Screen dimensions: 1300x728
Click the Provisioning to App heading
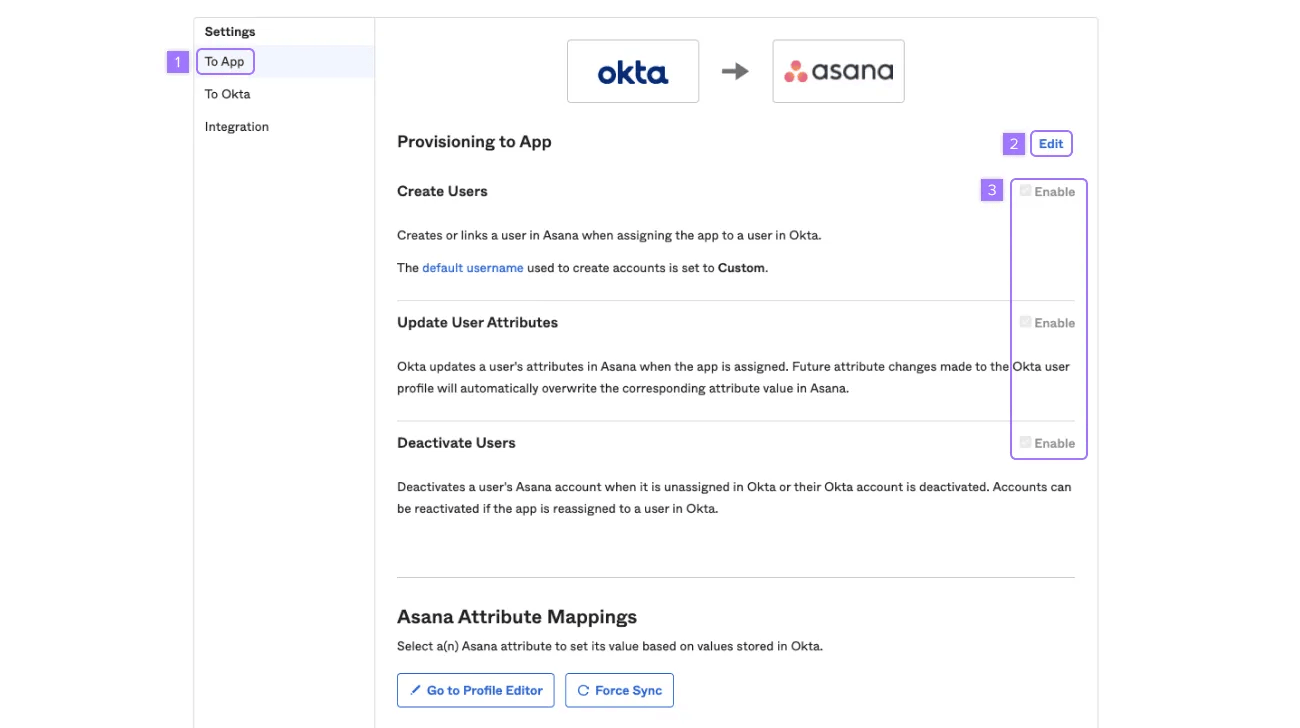coord(474,142)
